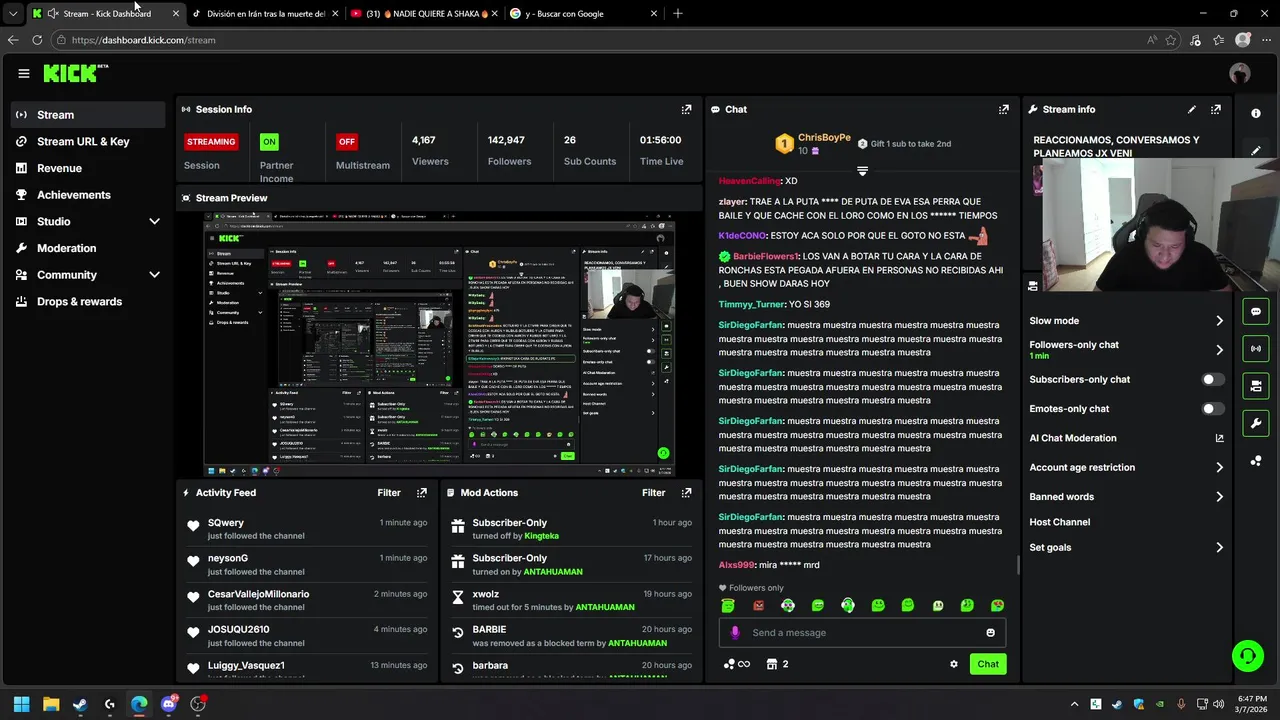Open Drops & rewards page

(88, 301)
